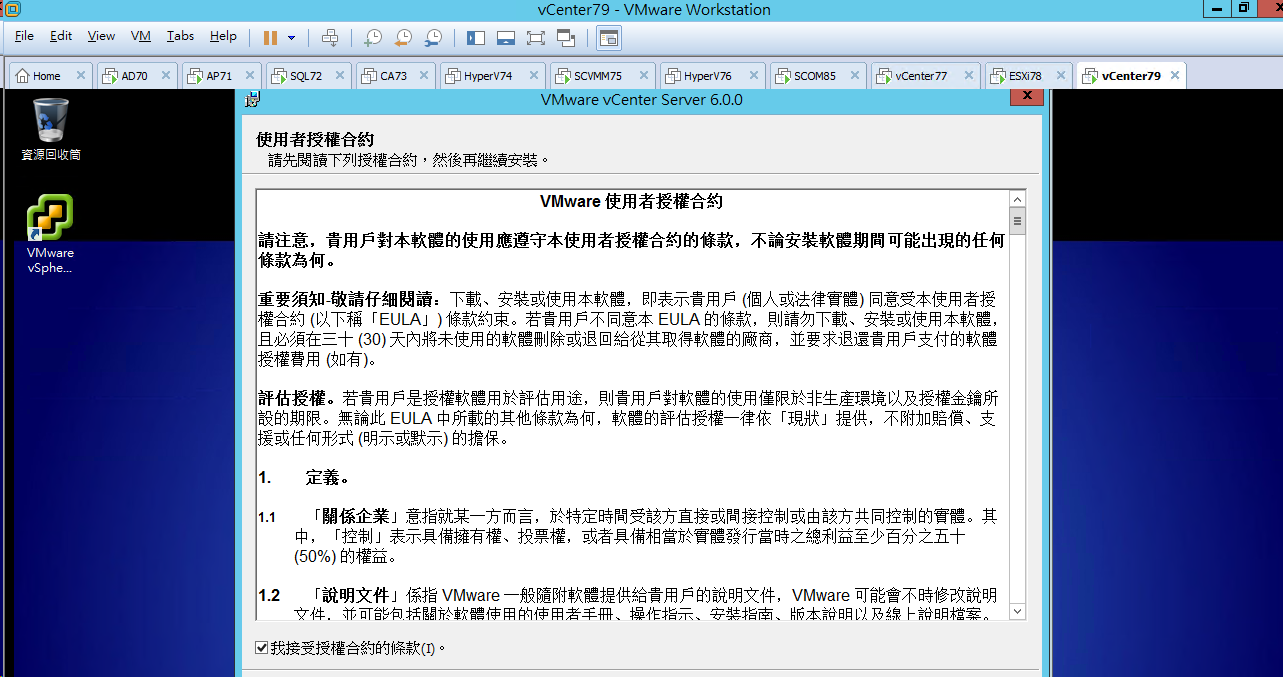This screenshot has height=677, width=1283.
Task: Enter full screen mode icon
Action: point(536,37)
